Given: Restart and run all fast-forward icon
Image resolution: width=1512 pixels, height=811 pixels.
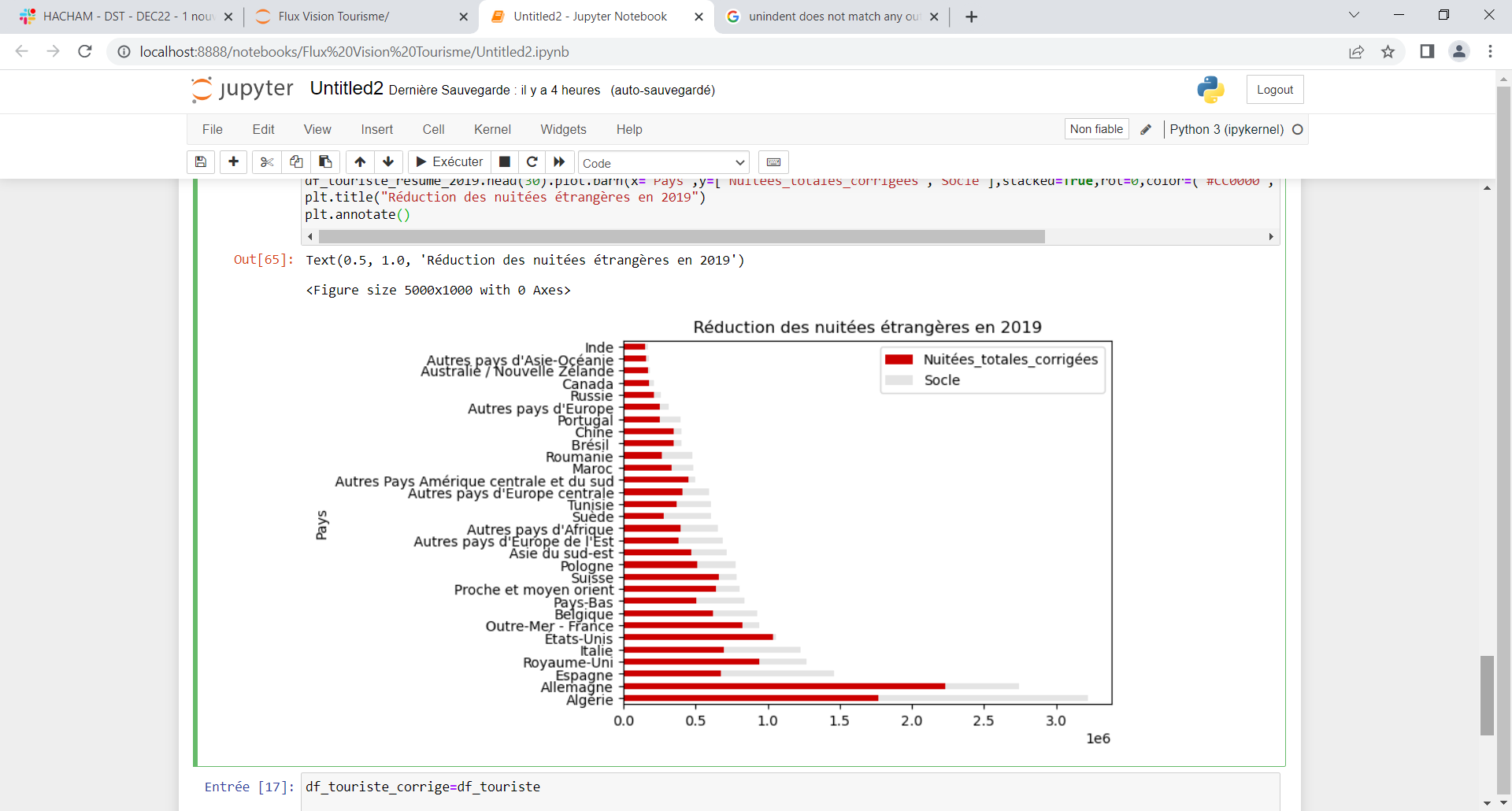Looking at the screenshot, I should (559, 162).
